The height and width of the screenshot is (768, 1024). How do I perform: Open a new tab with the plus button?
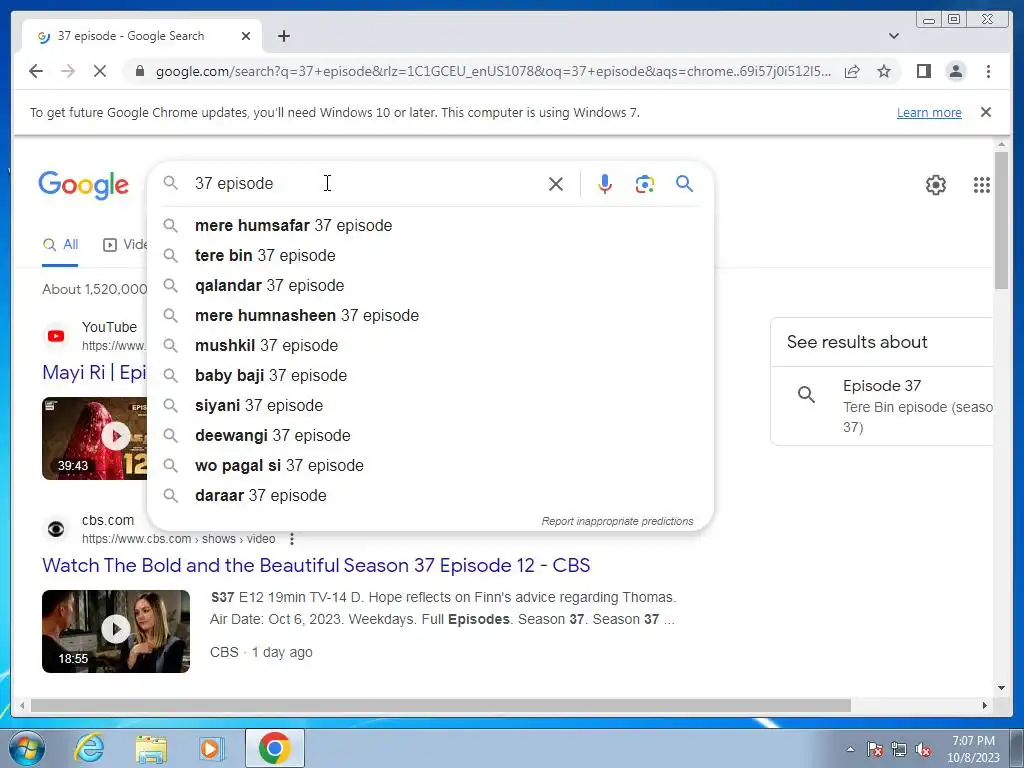[283, 36]
